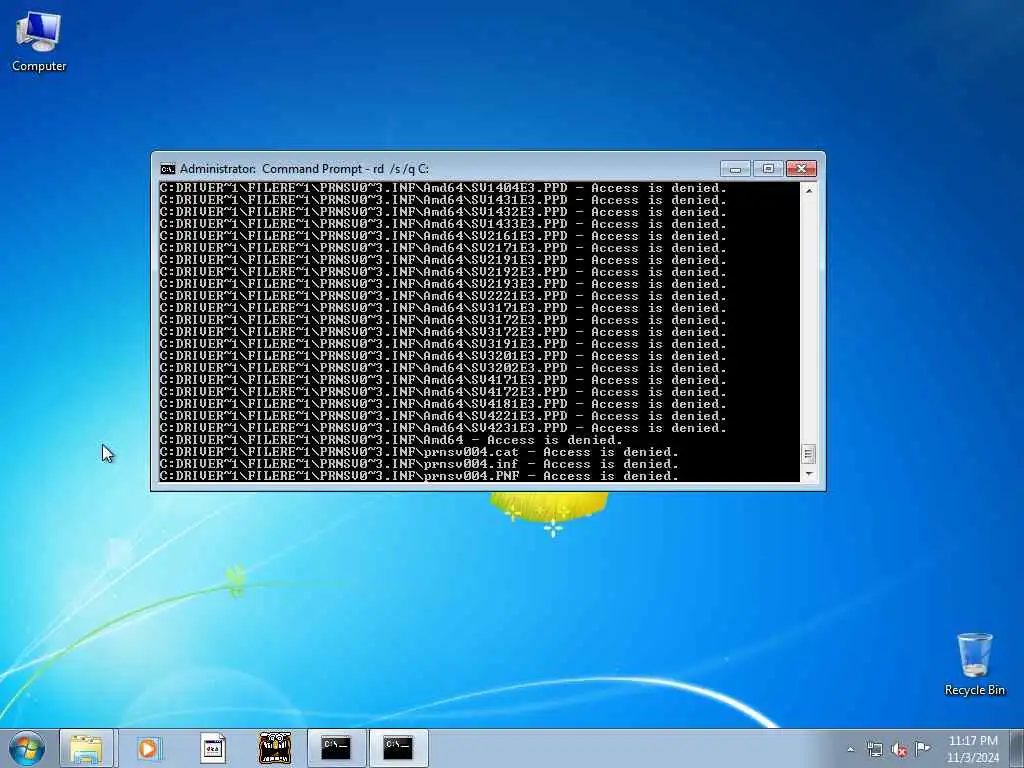The width and height of the screenshot is (1024, 768).
Task: Minimize the Command Prompt window
Action: click(x=735, y=169)
